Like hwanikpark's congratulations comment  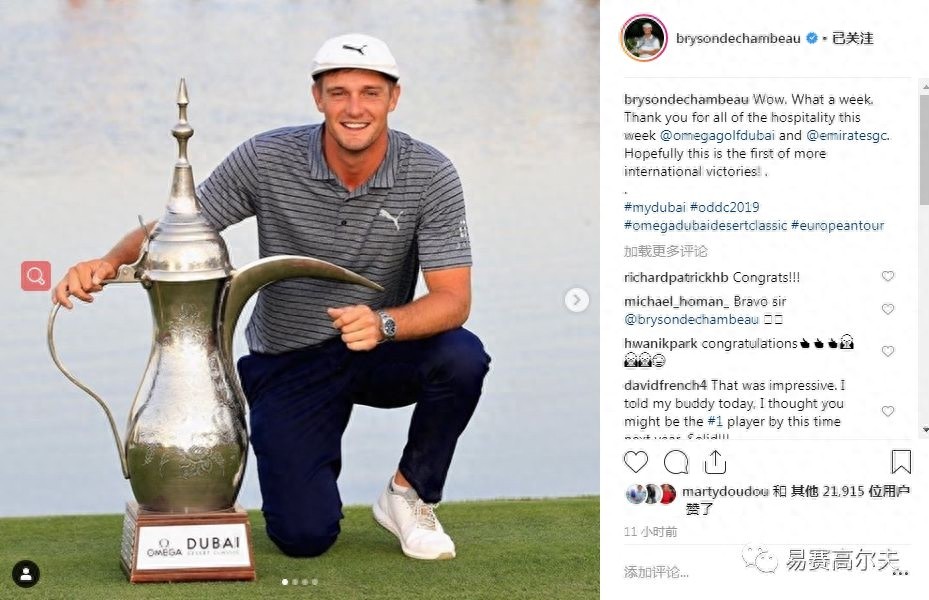(888, 351)
